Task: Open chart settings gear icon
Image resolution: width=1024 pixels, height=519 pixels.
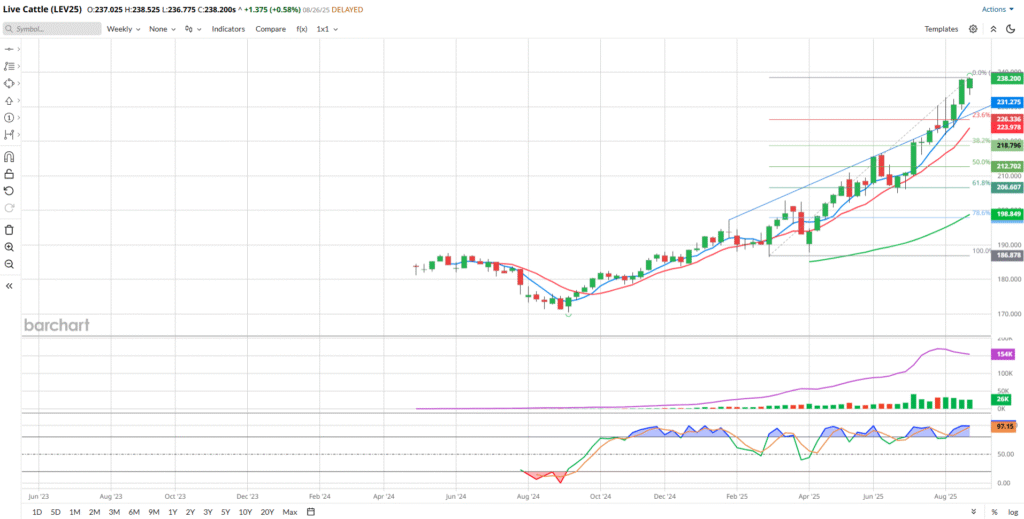Action: click(973, 29)
